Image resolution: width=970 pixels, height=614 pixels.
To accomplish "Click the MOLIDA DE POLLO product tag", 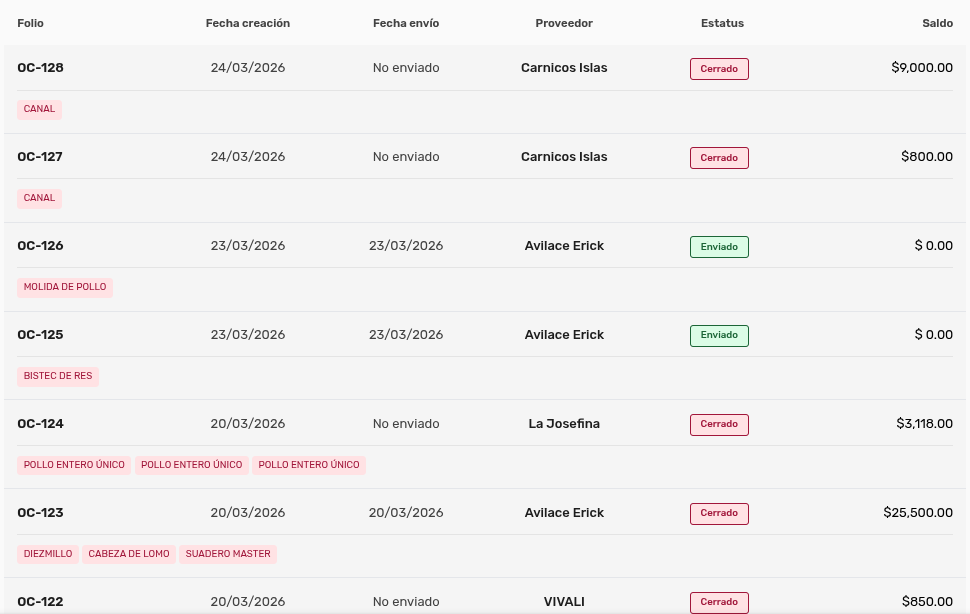I will (65, 288).
